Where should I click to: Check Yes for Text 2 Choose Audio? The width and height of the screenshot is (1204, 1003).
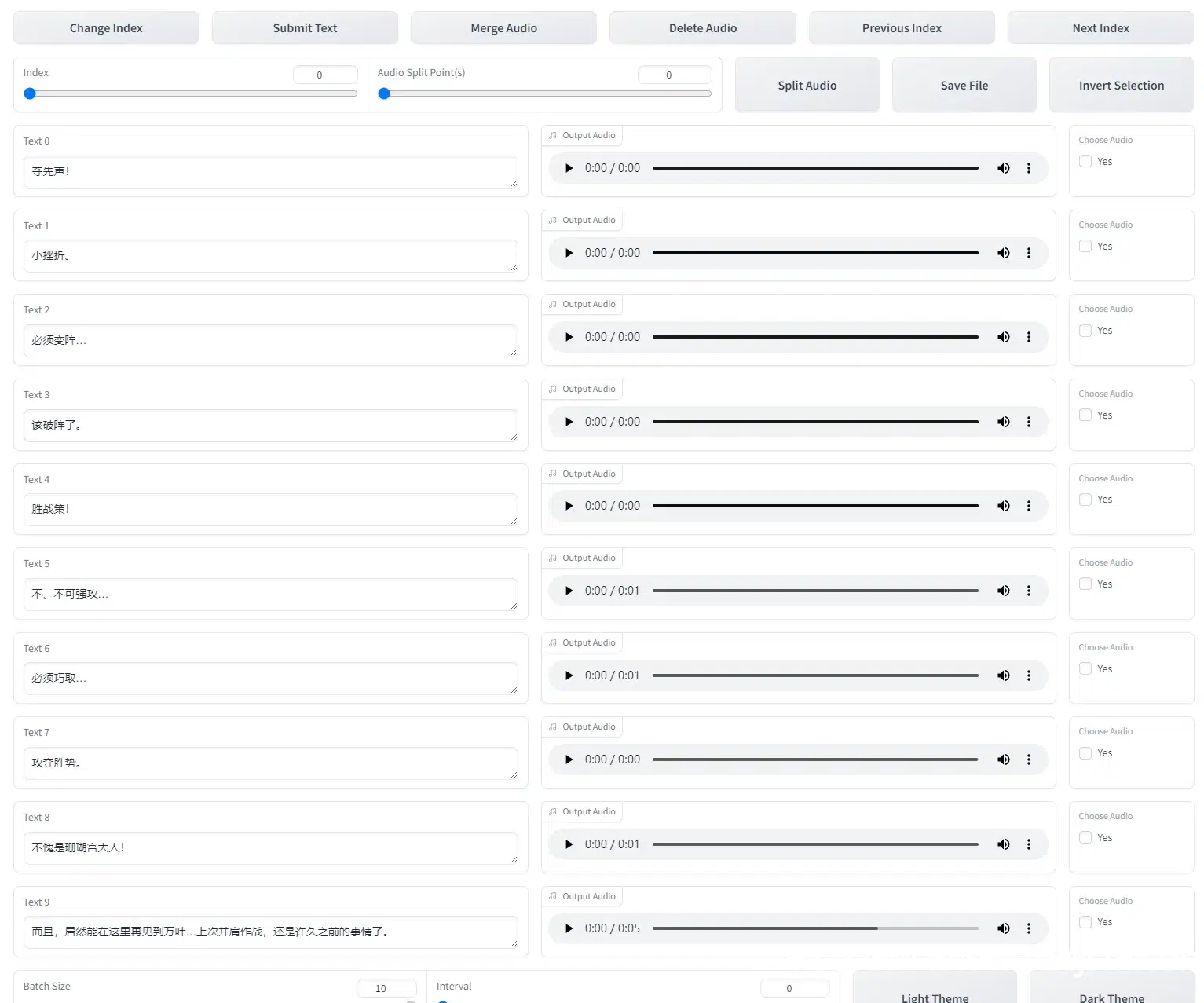point(1085,331)
